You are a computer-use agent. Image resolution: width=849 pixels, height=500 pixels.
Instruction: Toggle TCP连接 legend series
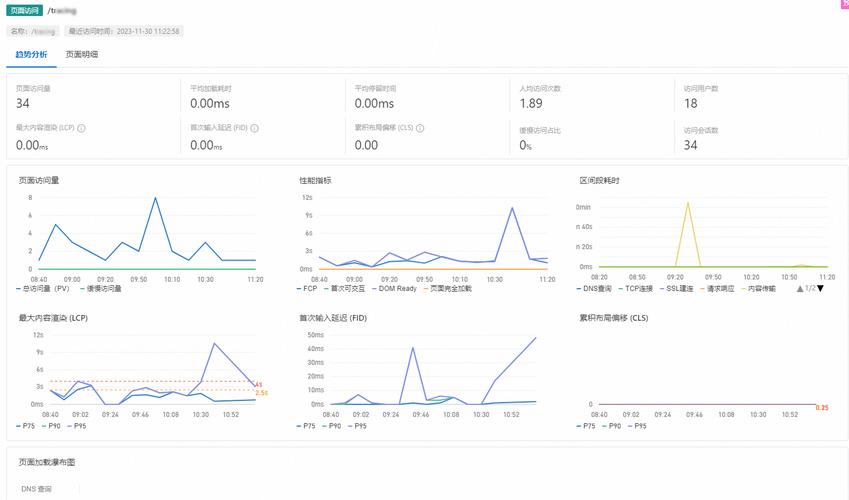tap(636, 289)
